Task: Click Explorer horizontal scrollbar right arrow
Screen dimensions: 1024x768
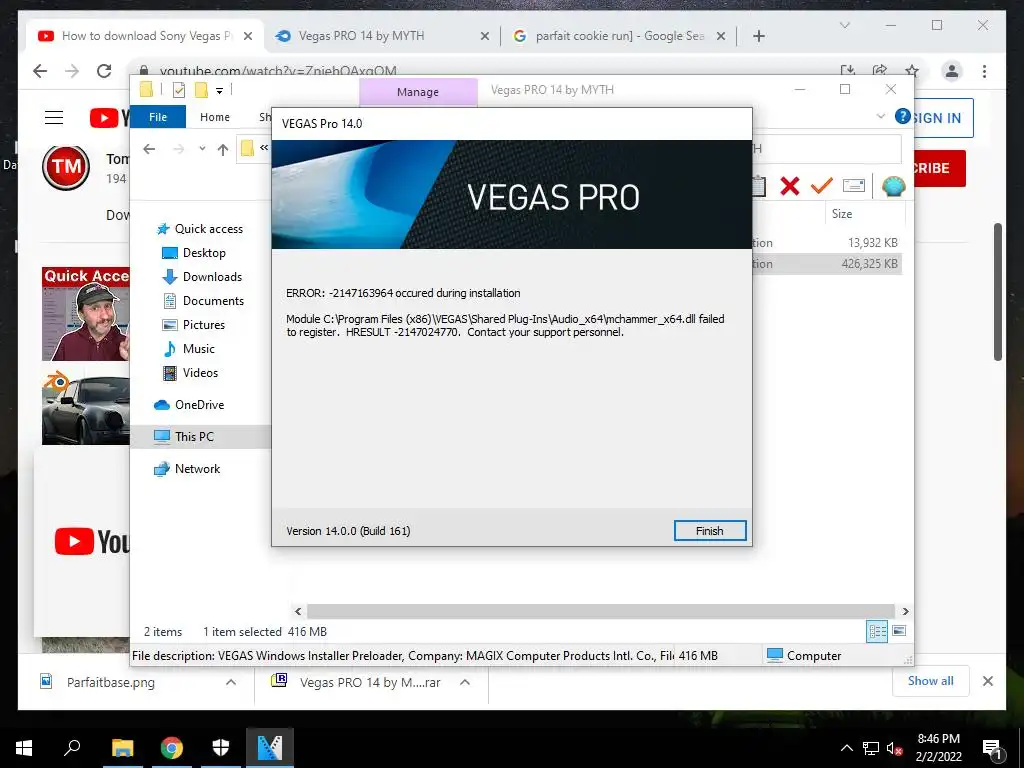Action: 905,611
